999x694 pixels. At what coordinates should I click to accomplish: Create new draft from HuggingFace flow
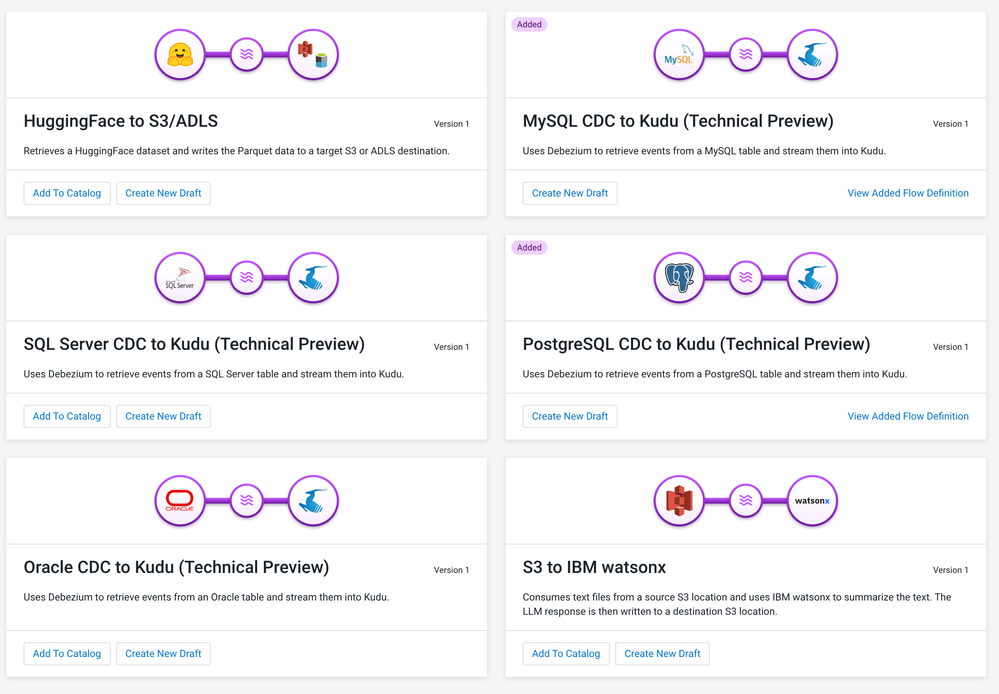click(163, 193)
